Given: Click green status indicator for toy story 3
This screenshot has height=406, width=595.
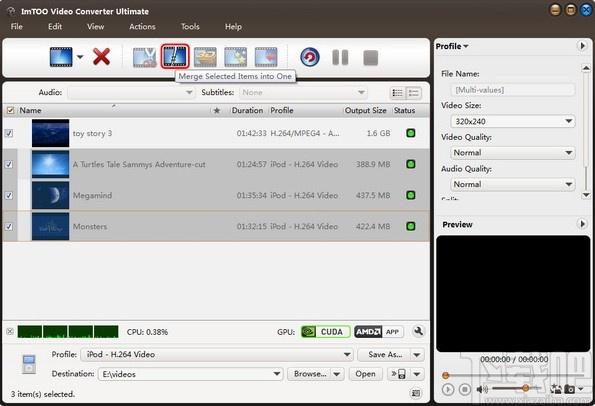Looking at the screenshot, I should [411, 133].
